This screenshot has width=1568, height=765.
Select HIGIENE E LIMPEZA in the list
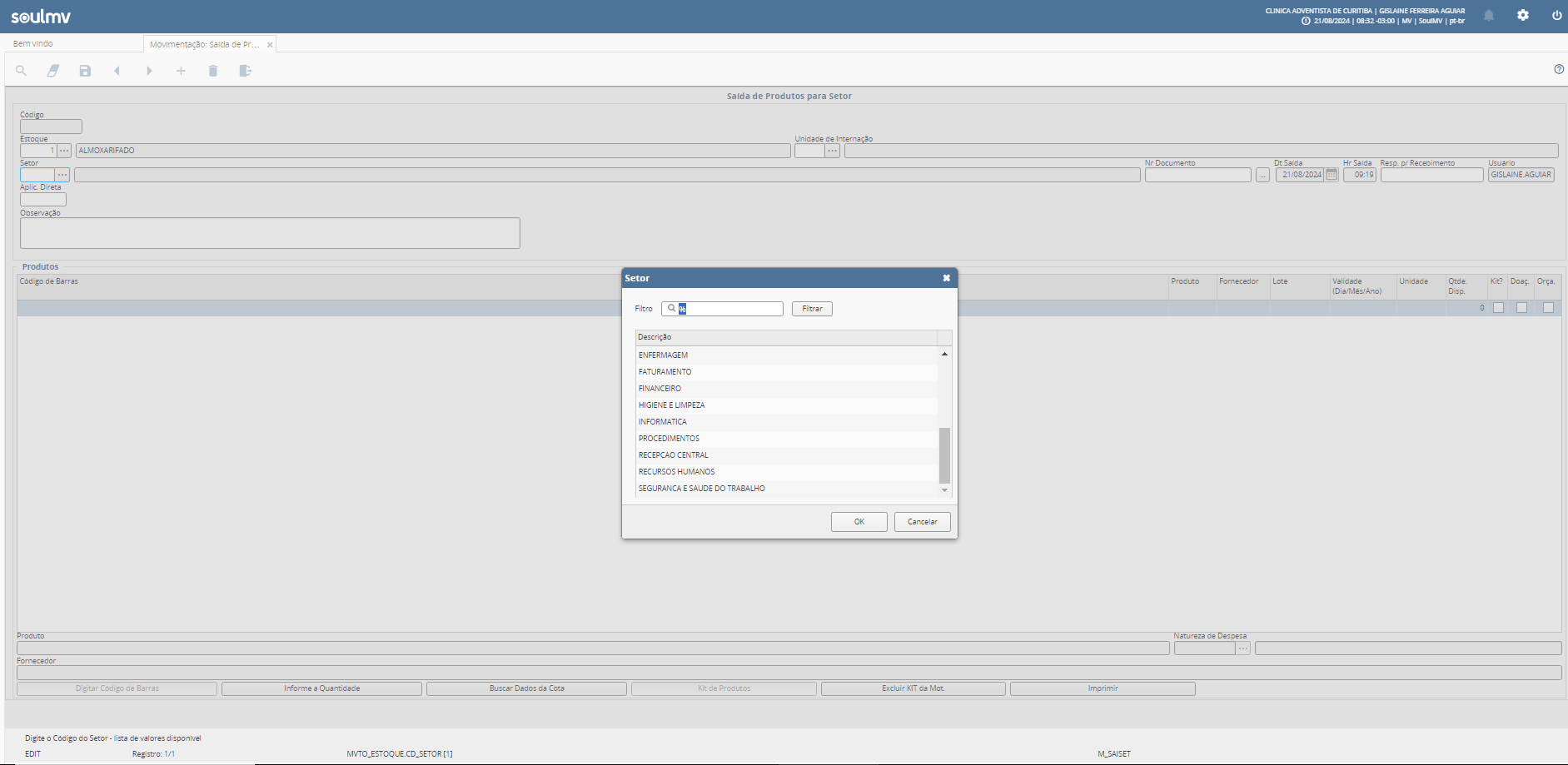[787, 405]
